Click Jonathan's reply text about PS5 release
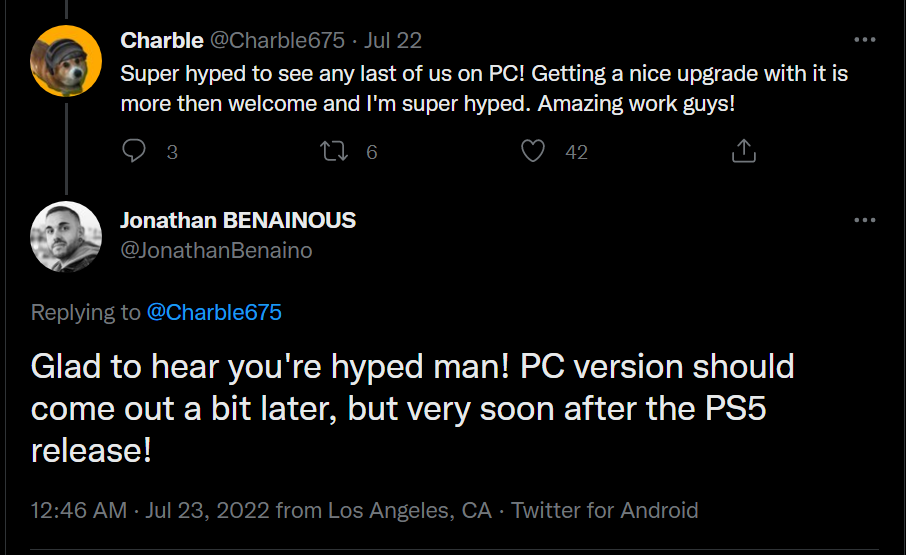906x555 pixels. click(x=412, y=407)
